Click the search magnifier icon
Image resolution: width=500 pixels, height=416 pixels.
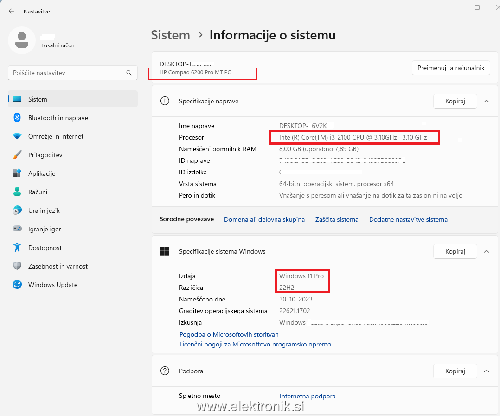point(129,72)
